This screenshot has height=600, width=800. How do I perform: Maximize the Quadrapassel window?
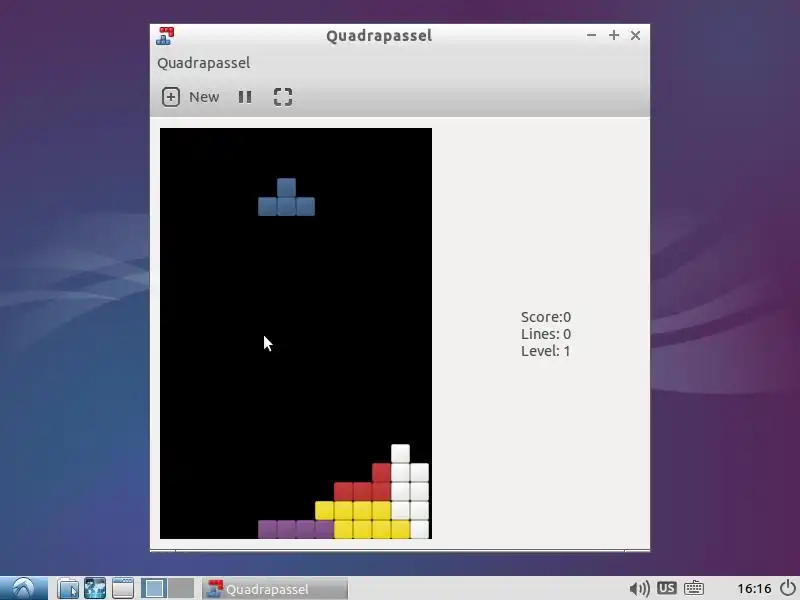point(614,35)
